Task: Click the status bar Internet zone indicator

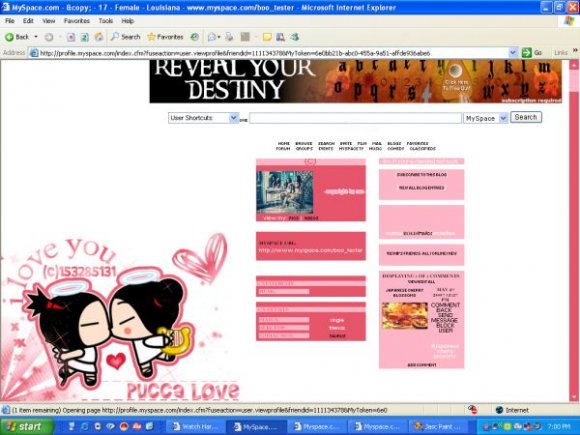Action: 512,410
